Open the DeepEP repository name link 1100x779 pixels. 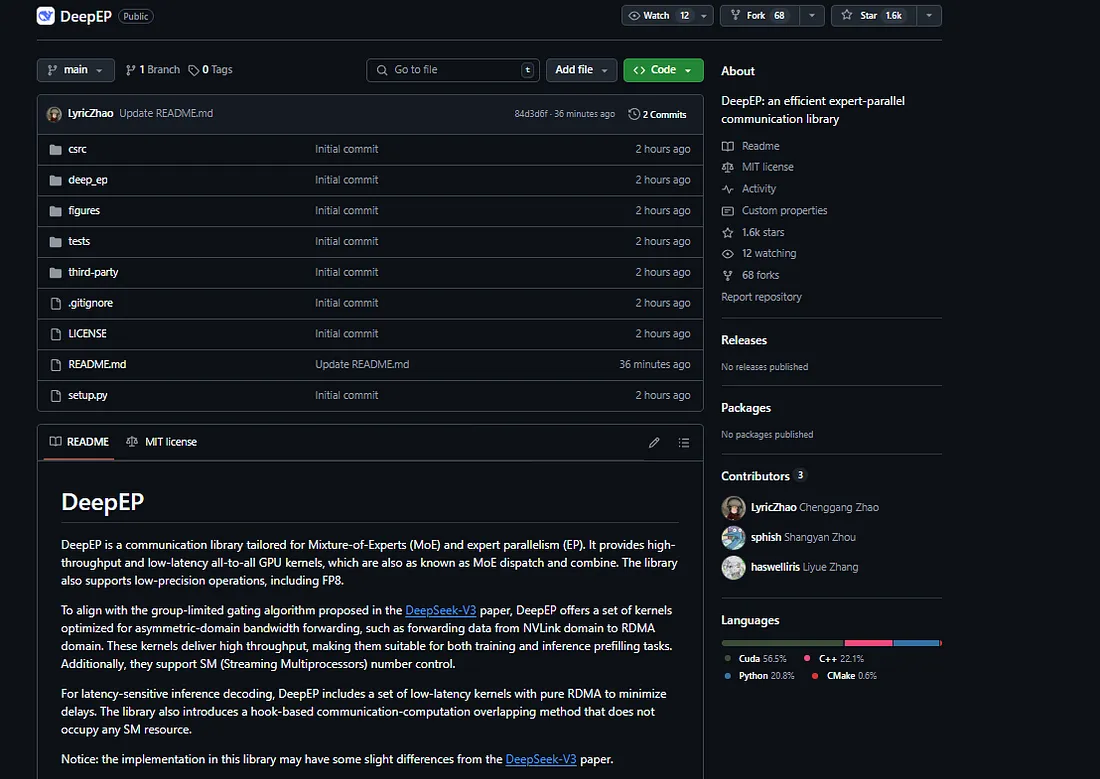(x=86, y=17)
